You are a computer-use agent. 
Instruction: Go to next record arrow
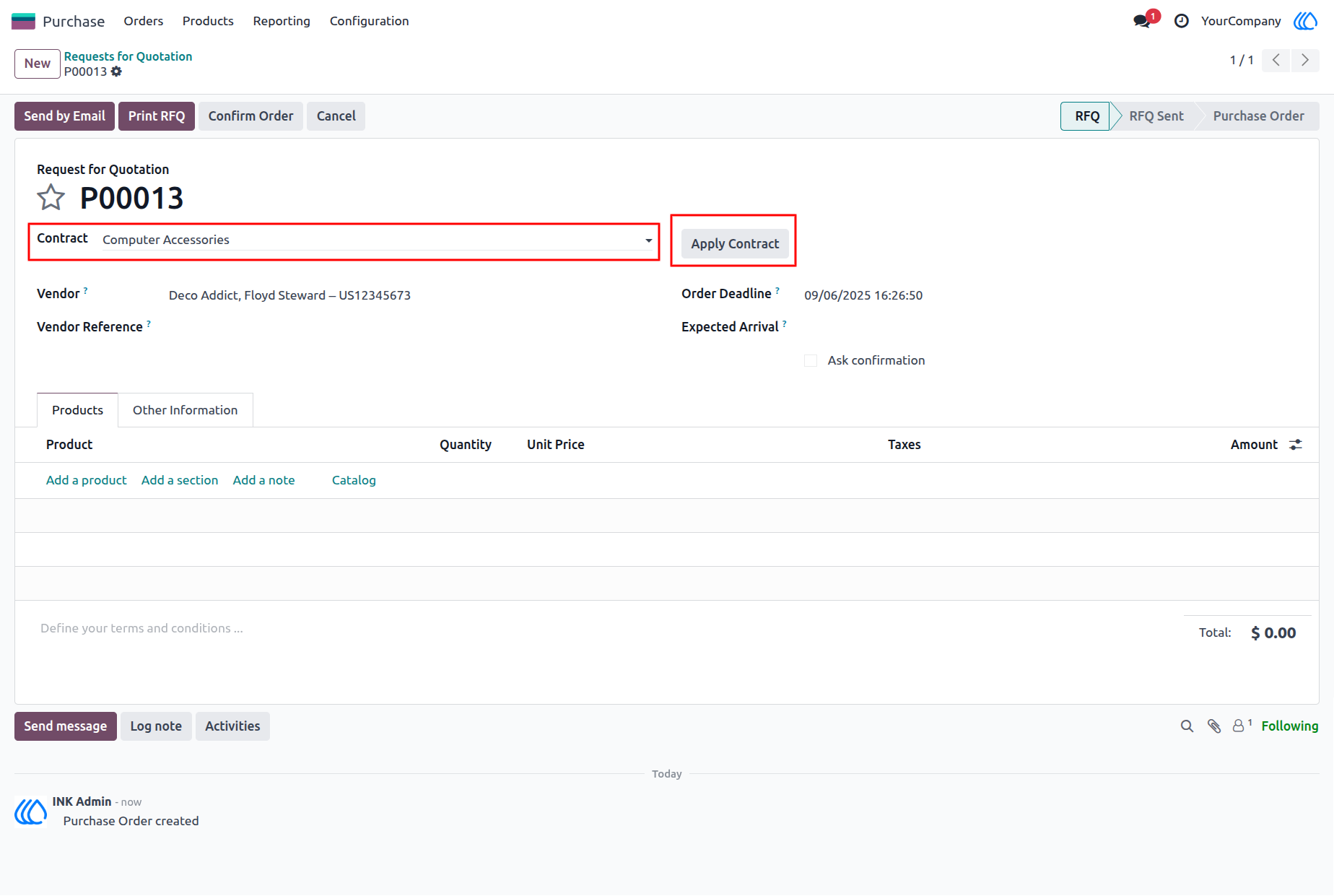coord(1304,60)
